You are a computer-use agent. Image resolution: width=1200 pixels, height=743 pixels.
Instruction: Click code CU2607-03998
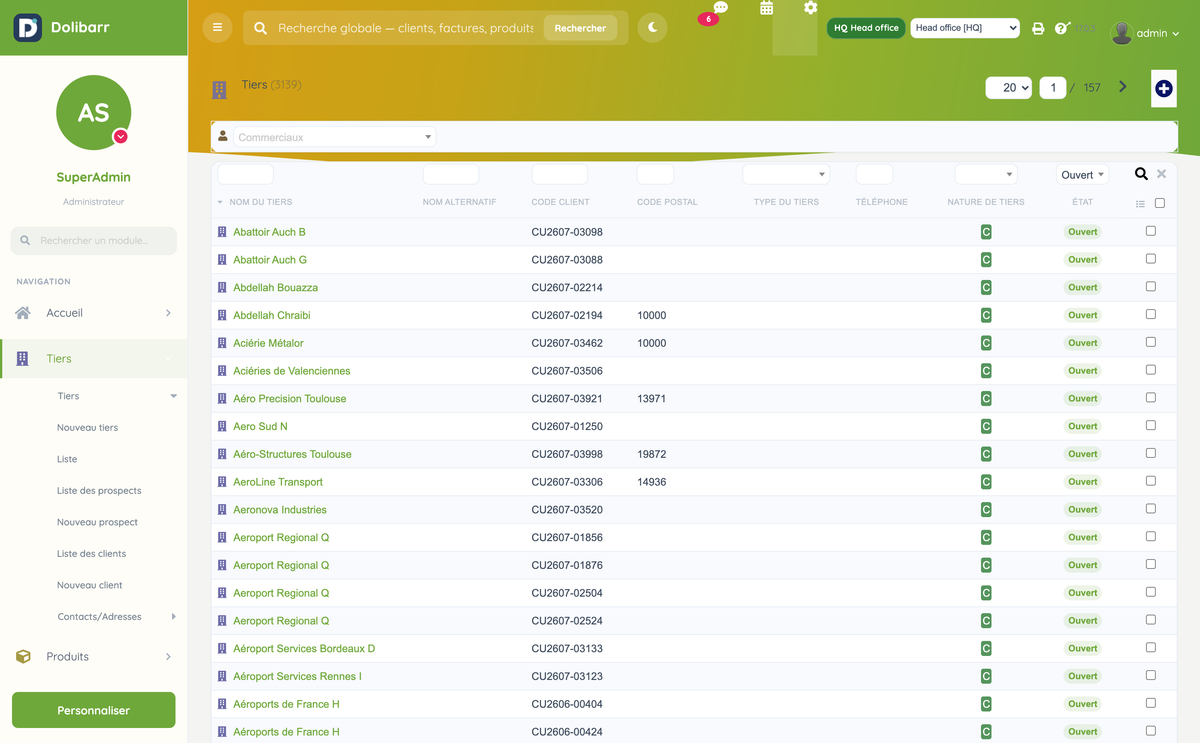[x=567, y=454]
